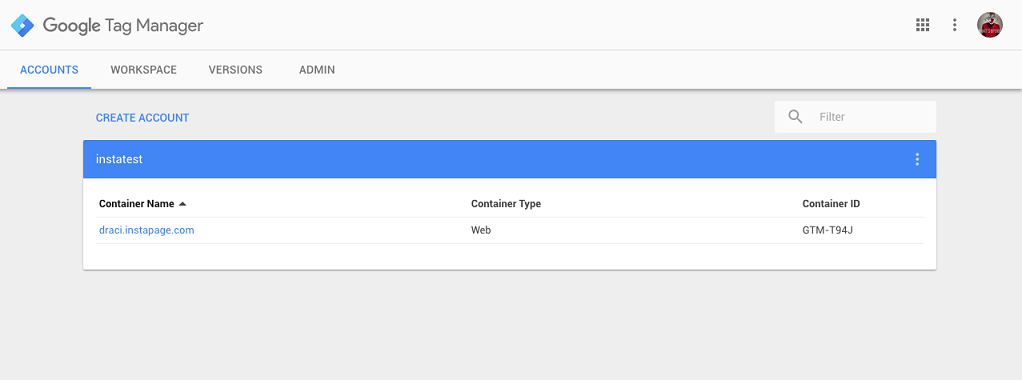1022x380 pixels.
Task: Click the Container Type column header
Action: tap(506, 204)
